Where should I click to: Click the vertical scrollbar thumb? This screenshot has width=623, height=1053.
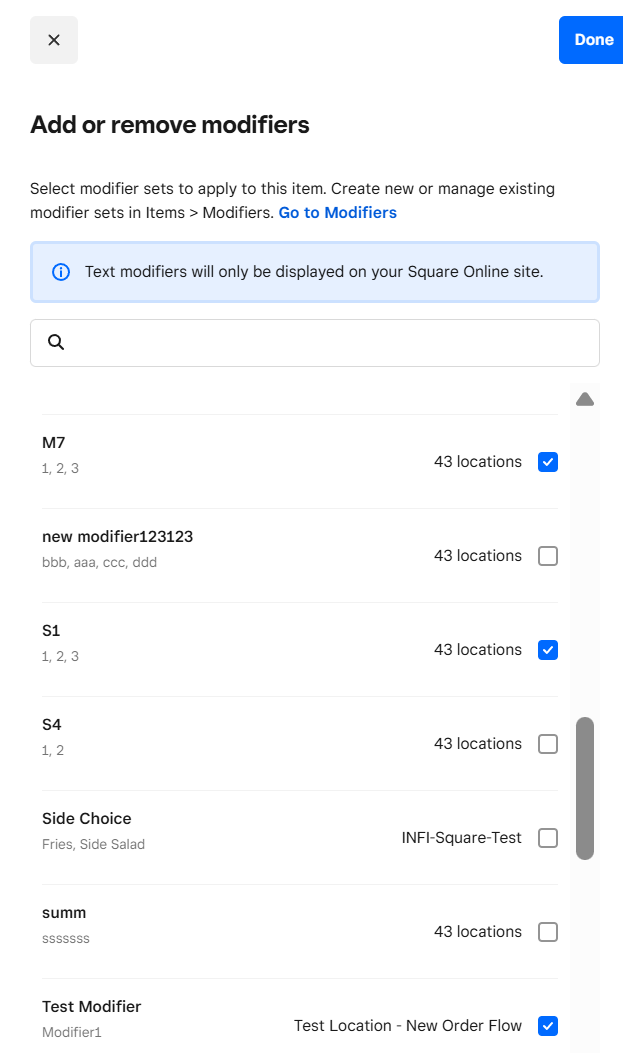point(585,788)
